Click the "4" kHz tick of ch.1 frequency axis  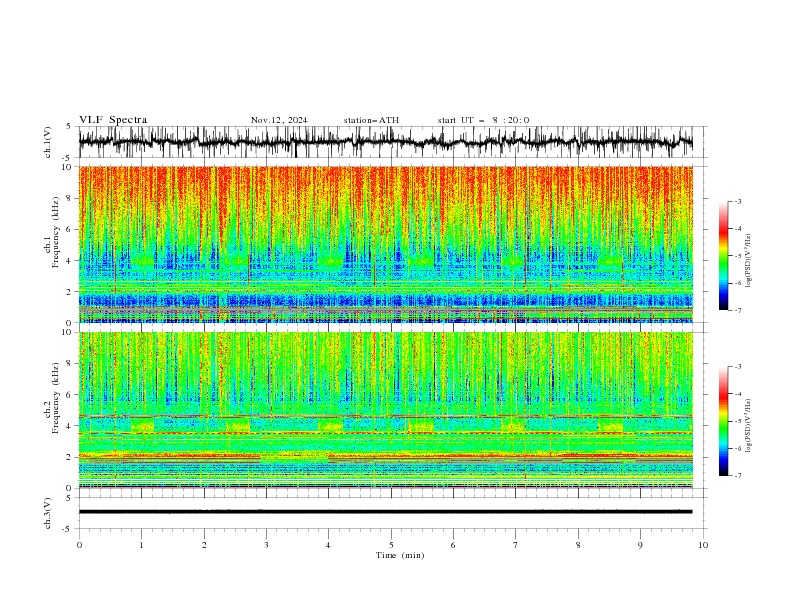71,261
